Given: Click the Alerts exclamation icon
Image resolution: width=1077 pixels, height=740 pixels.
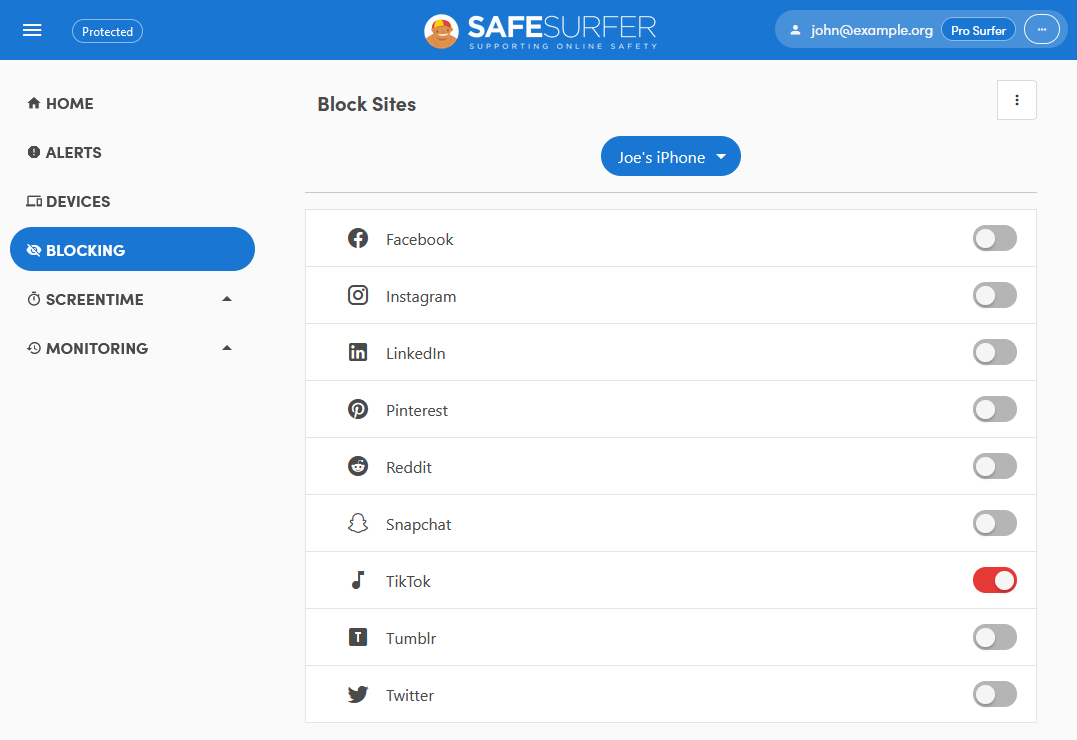Looking at the screenshot, I should coord(34,152).
